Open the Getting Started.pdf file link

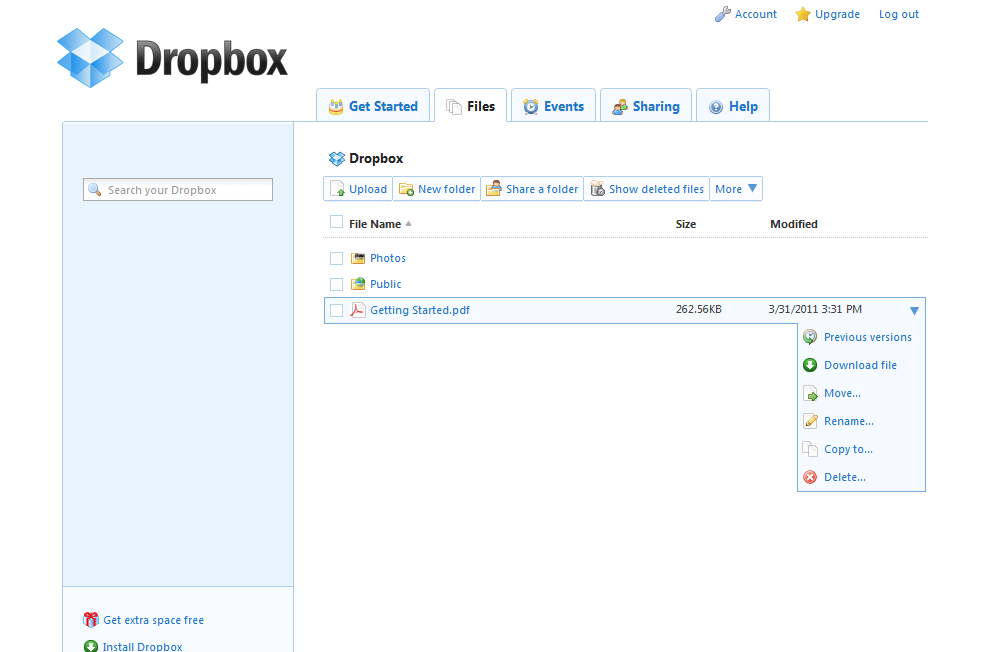420,310
